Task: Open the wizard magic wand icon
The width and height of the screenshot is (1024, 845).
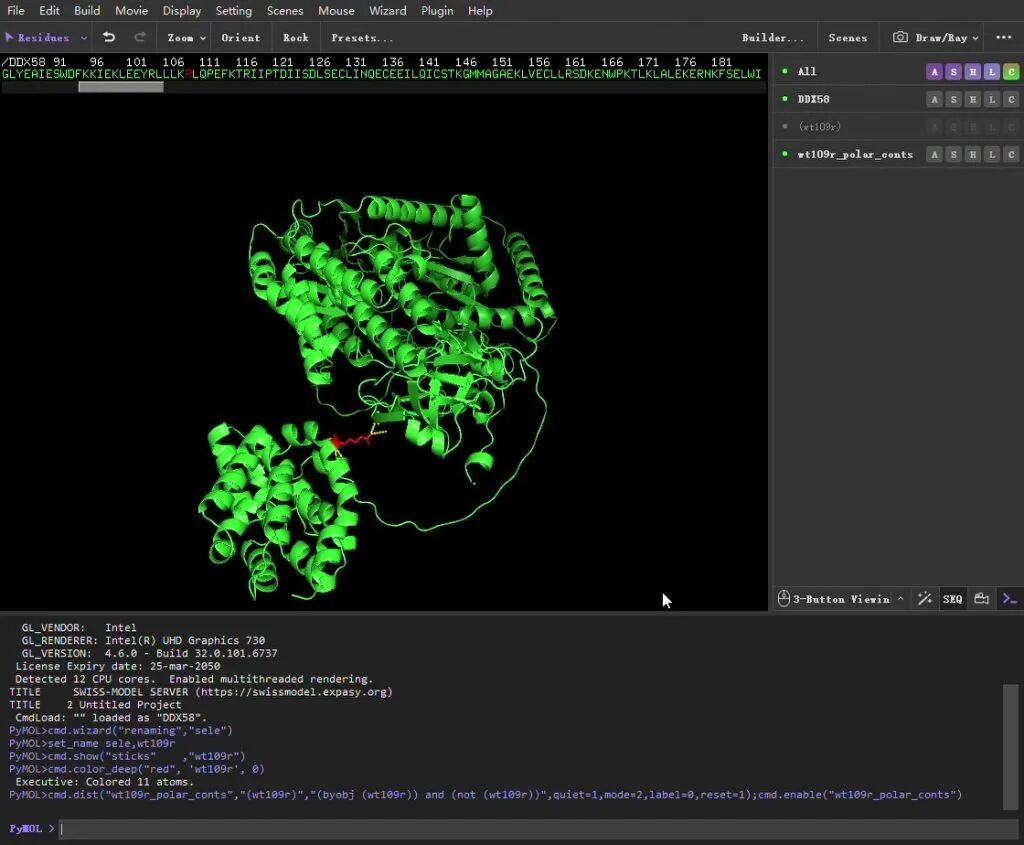Action: click(x=925, y=599)
